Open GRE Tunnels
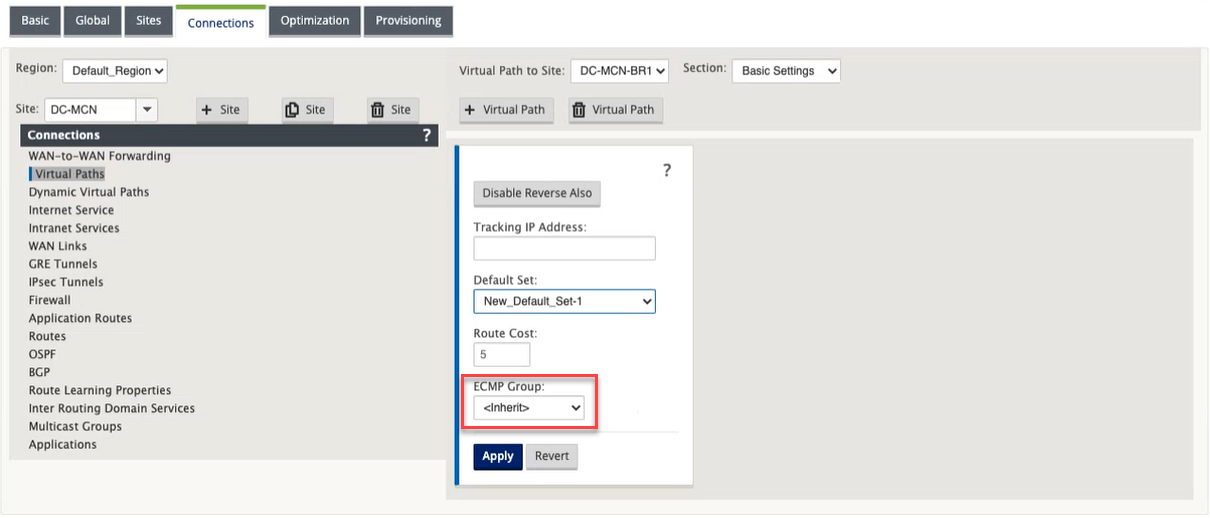This screenshot has height=518, width=1210. click(x=63, y=264)
